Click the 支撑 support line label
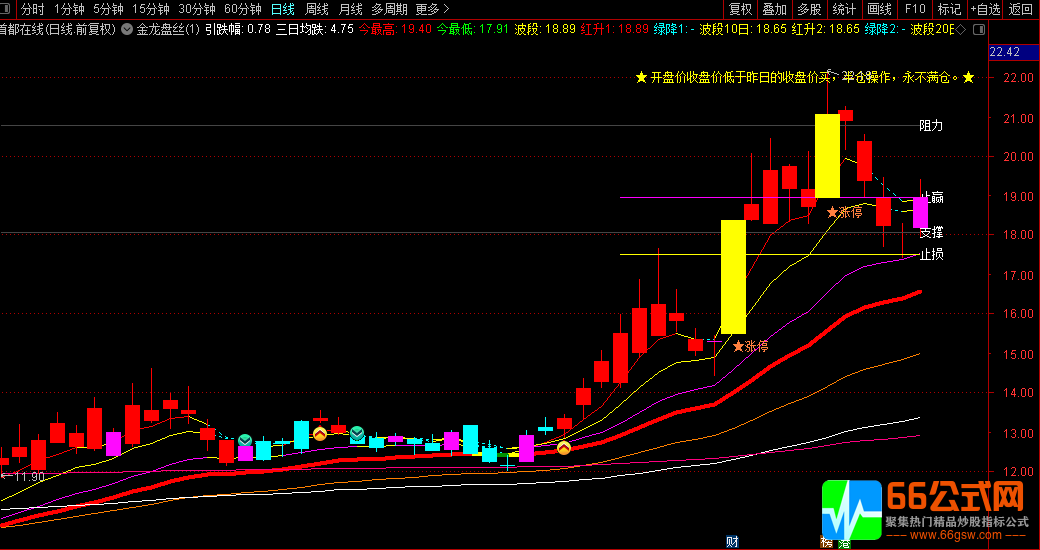This screenshot has width=1040, height=550. click(931, 232)
